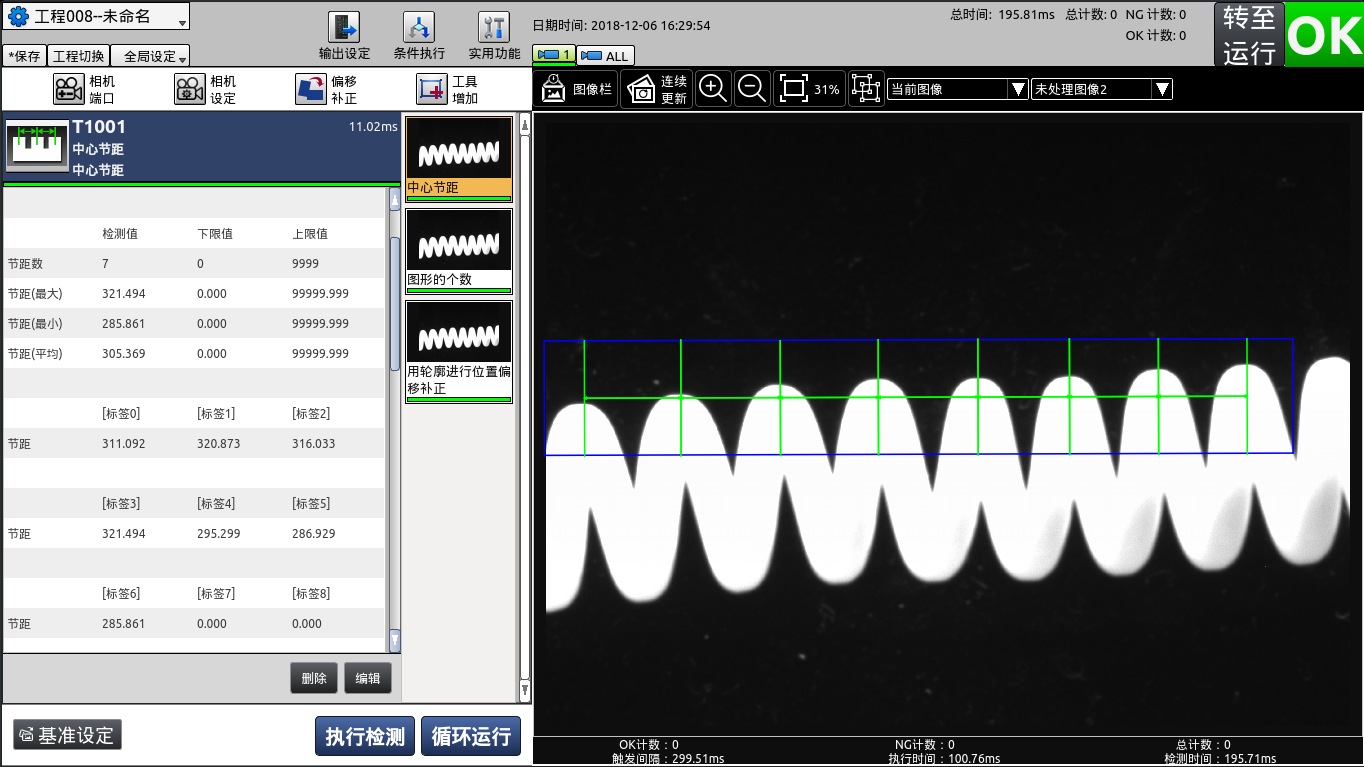The width and height of the screenshot is (1364, 767).
Task: Click the 总时间 195.81ms readout
Action: tap(1000, 14)
